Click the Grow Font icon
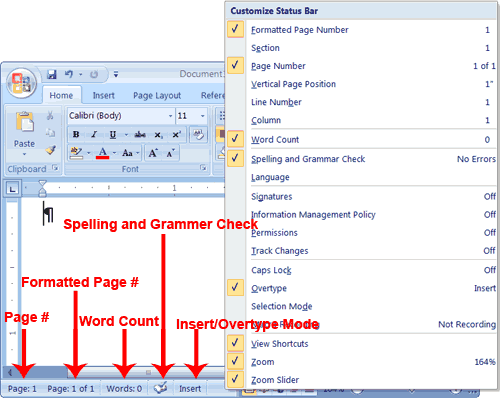This screenshot has height=399, width=500. coord(153,153)
